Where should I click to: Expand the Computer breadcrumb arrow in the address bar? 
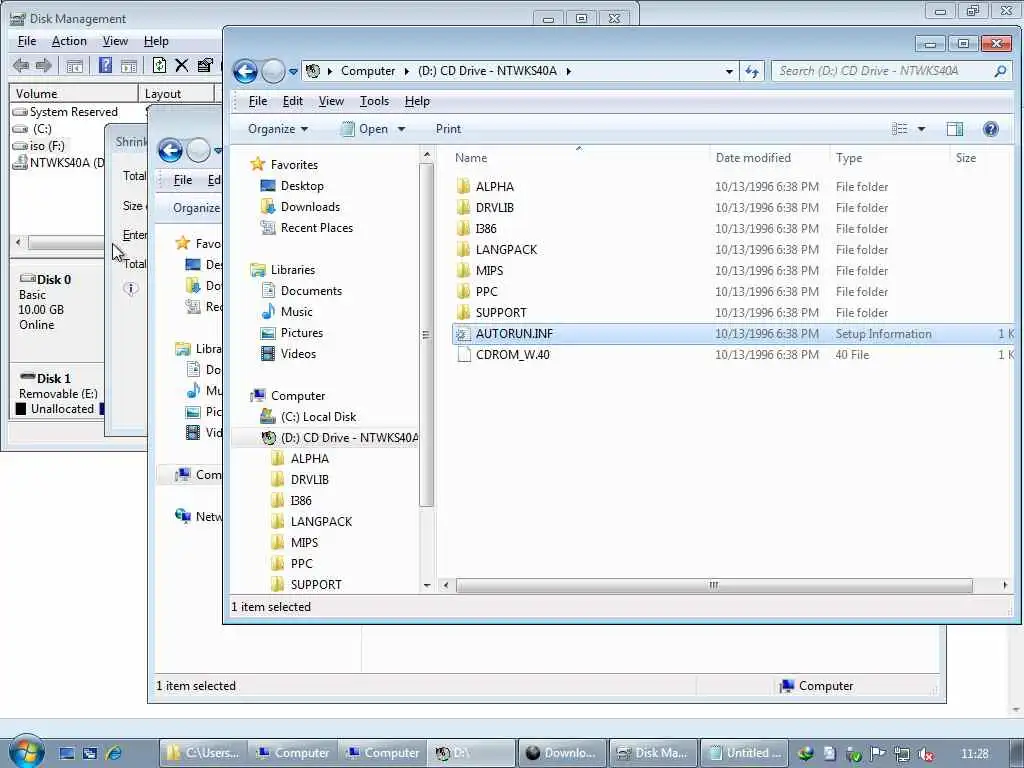(x=406, y=71)
